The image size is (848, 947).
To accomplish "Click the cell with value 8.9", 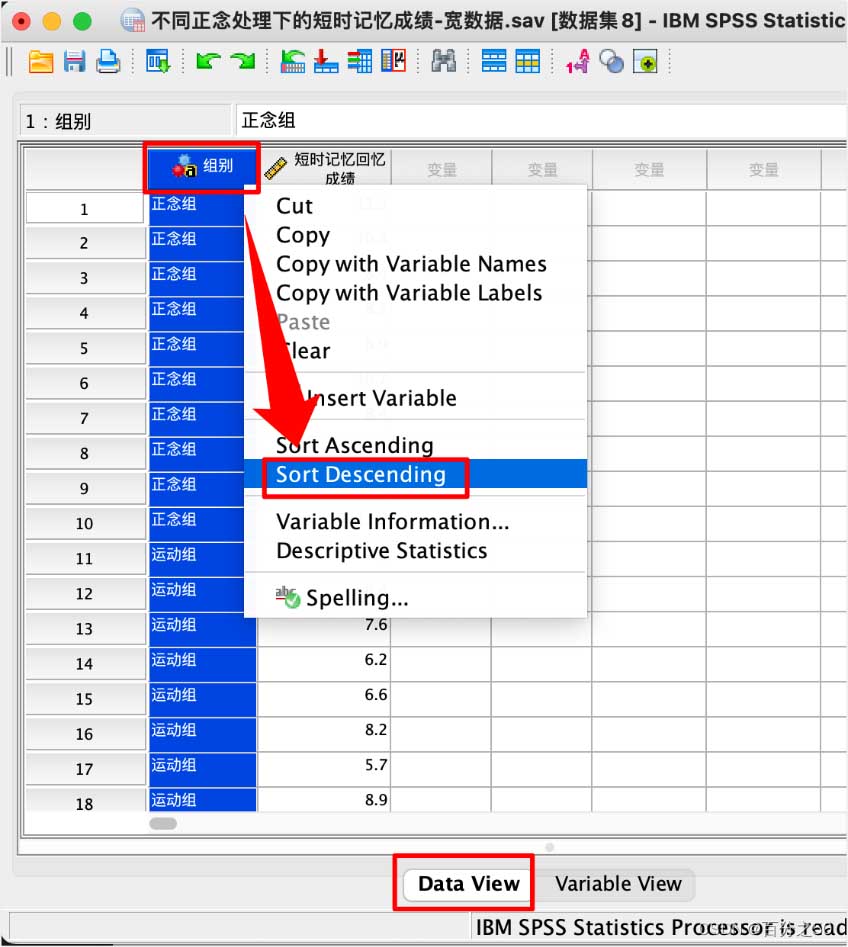I will [x=324, y=801].
